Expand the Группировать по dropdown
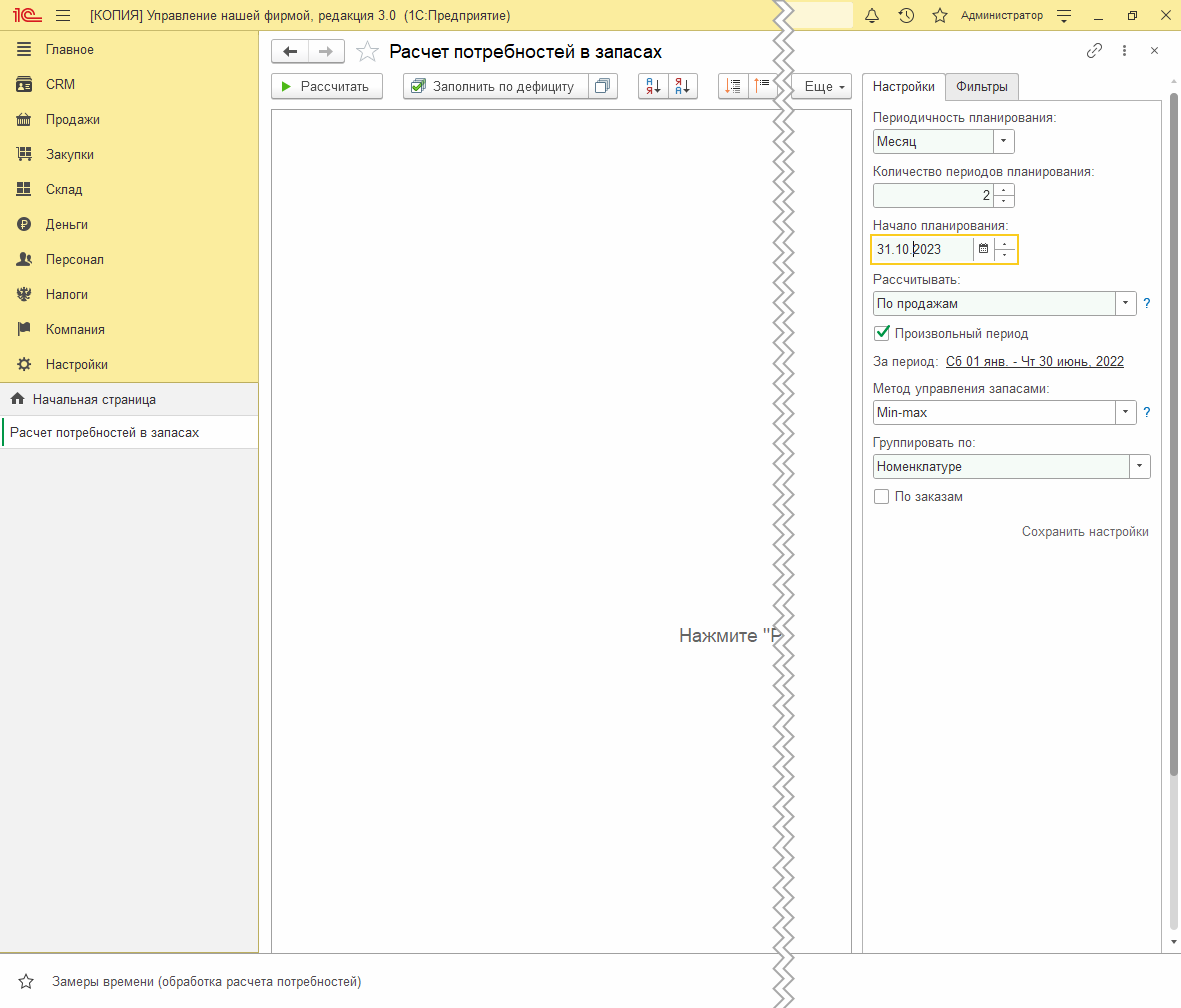 [x=1140, y=466]
